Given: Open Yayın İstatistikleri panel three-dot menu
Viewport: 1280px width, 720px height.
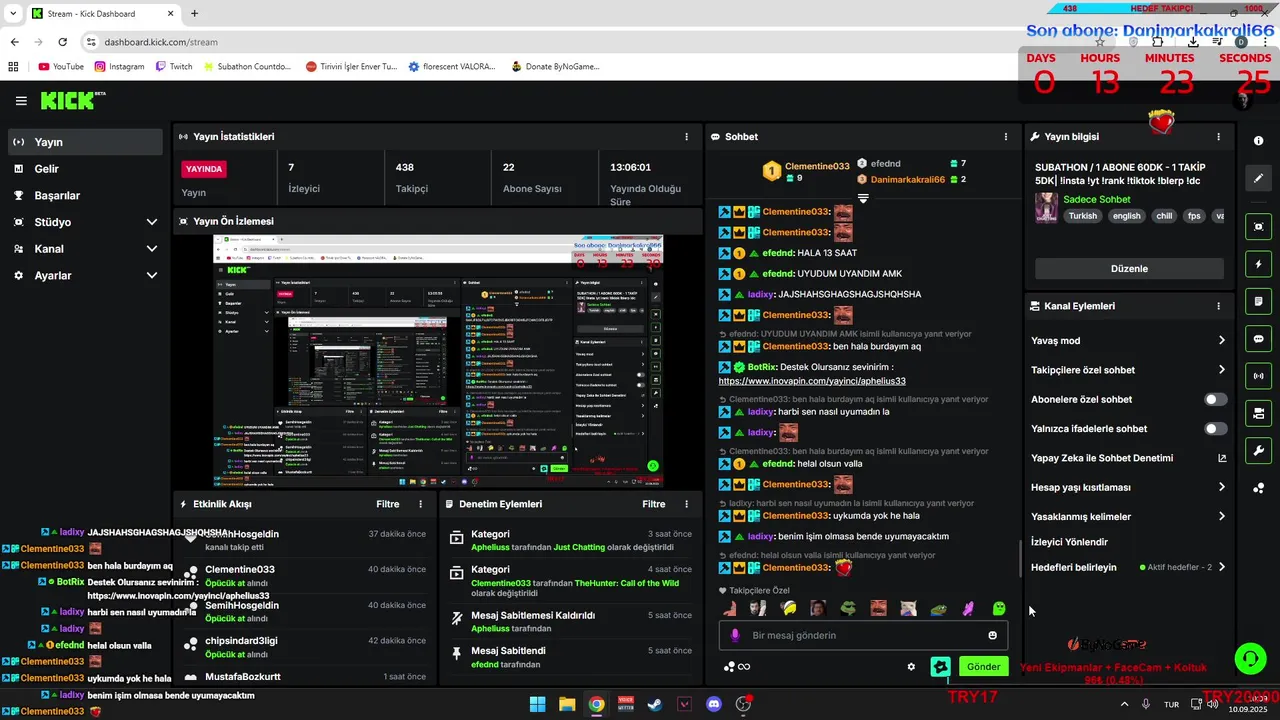Looking at the screenshot, I should coord(686,137).
